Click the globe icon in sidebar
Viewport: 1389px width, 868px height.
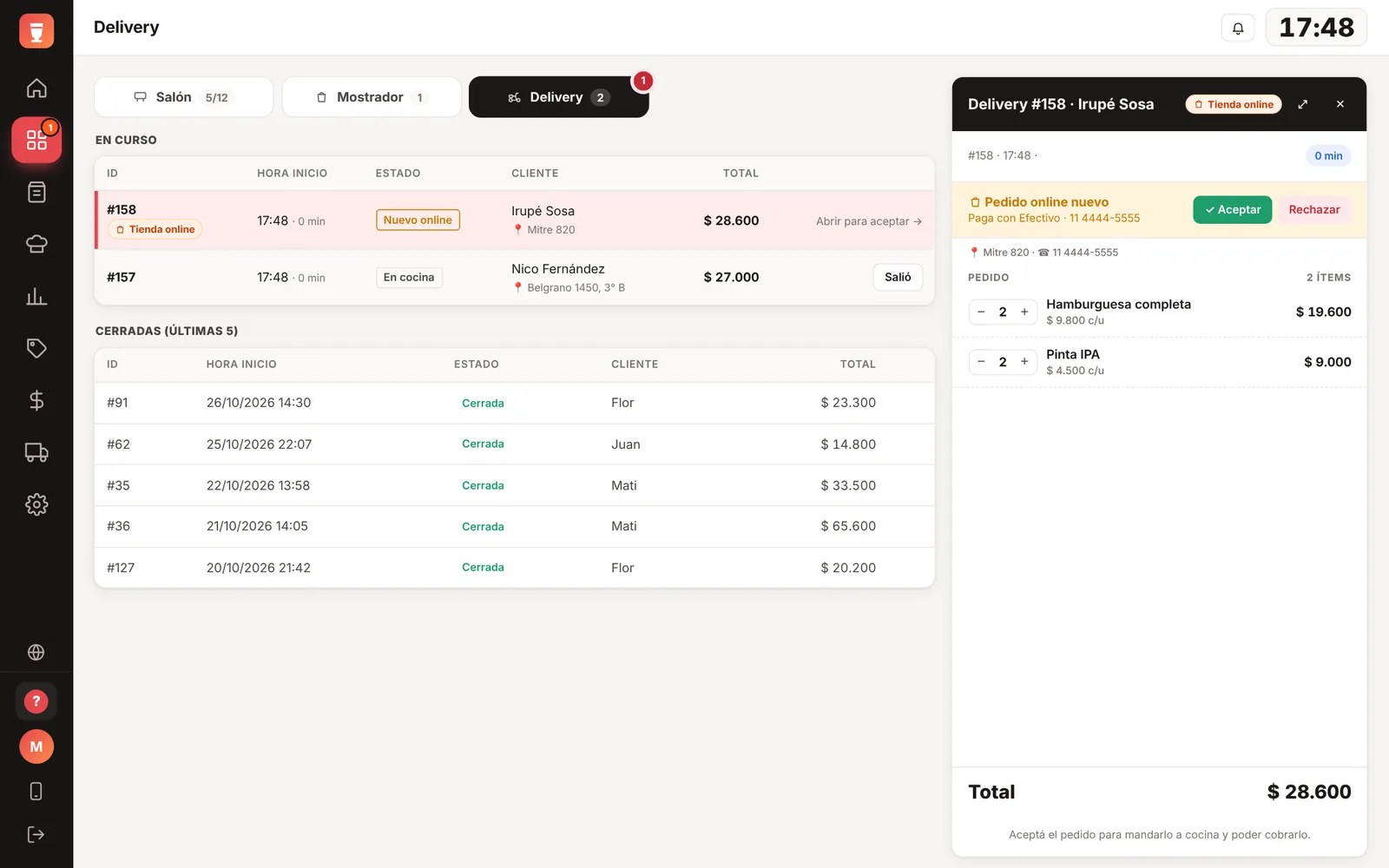(36, 652)
